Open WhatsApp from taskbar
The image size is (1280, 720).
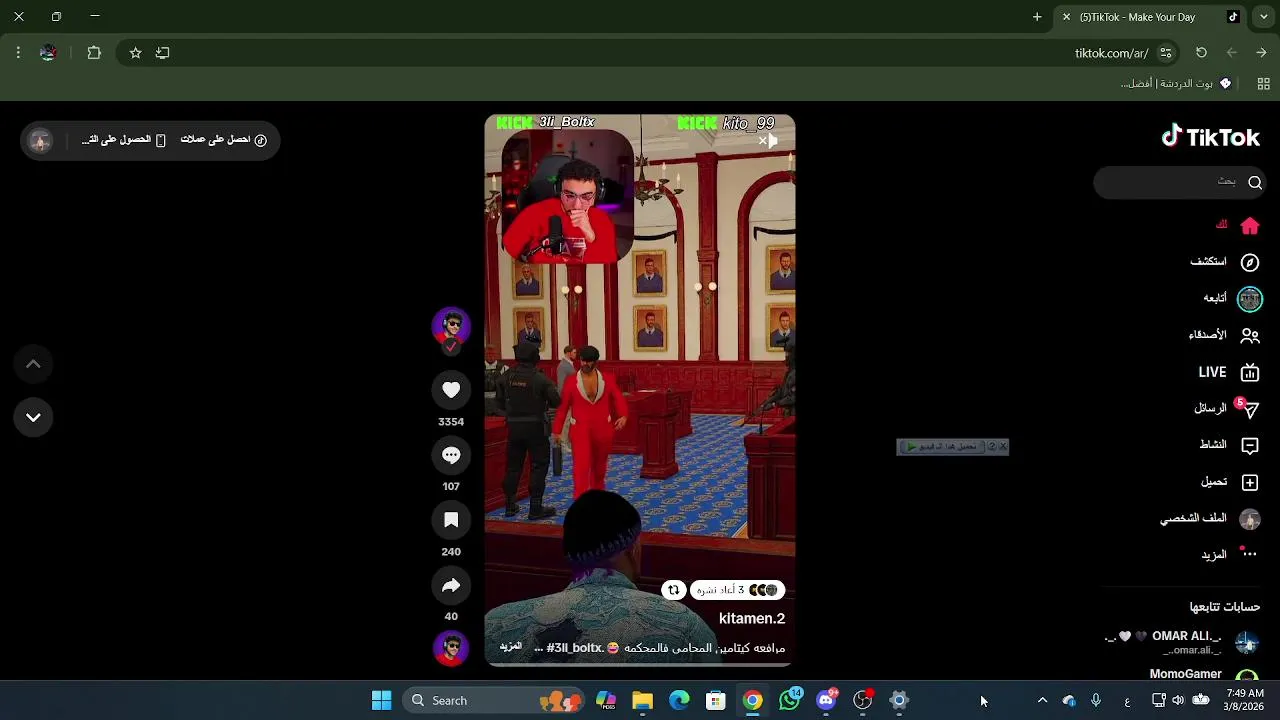790,700
